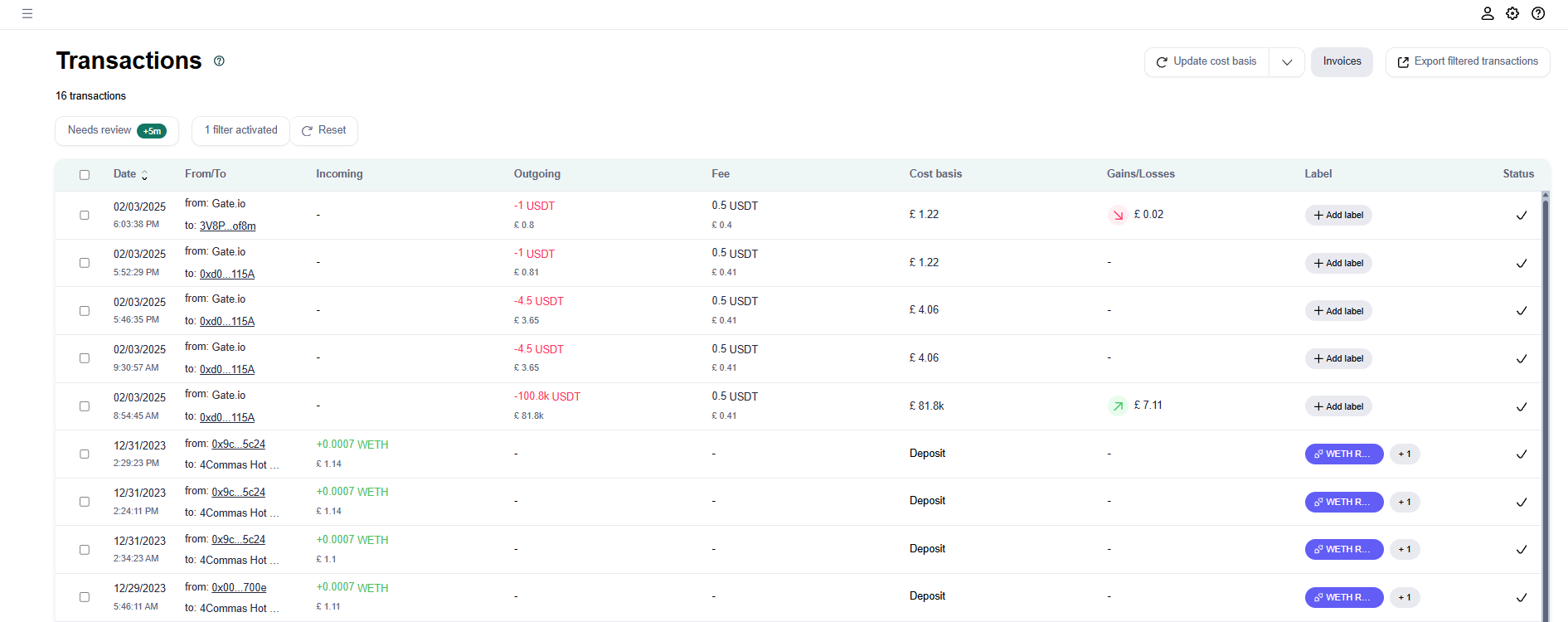The image size is (1568, 622).
Task: Open the user account icon
Action: [x=1488, y=13]
